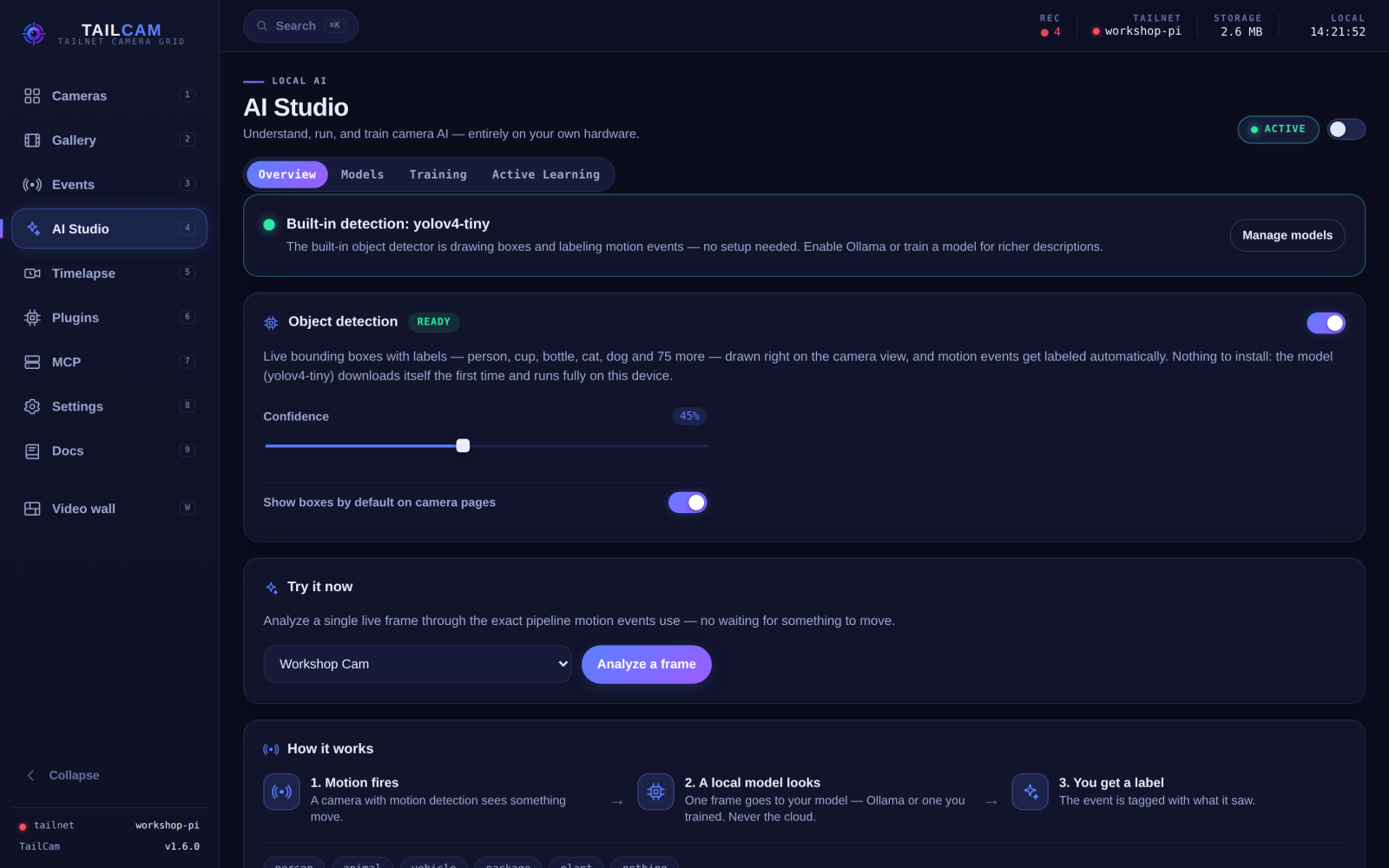The height and width of the screenshot is (868, 1389).
Task: Click the red tailnet status dot in sidebar footer
Action: tap(23, 826)
